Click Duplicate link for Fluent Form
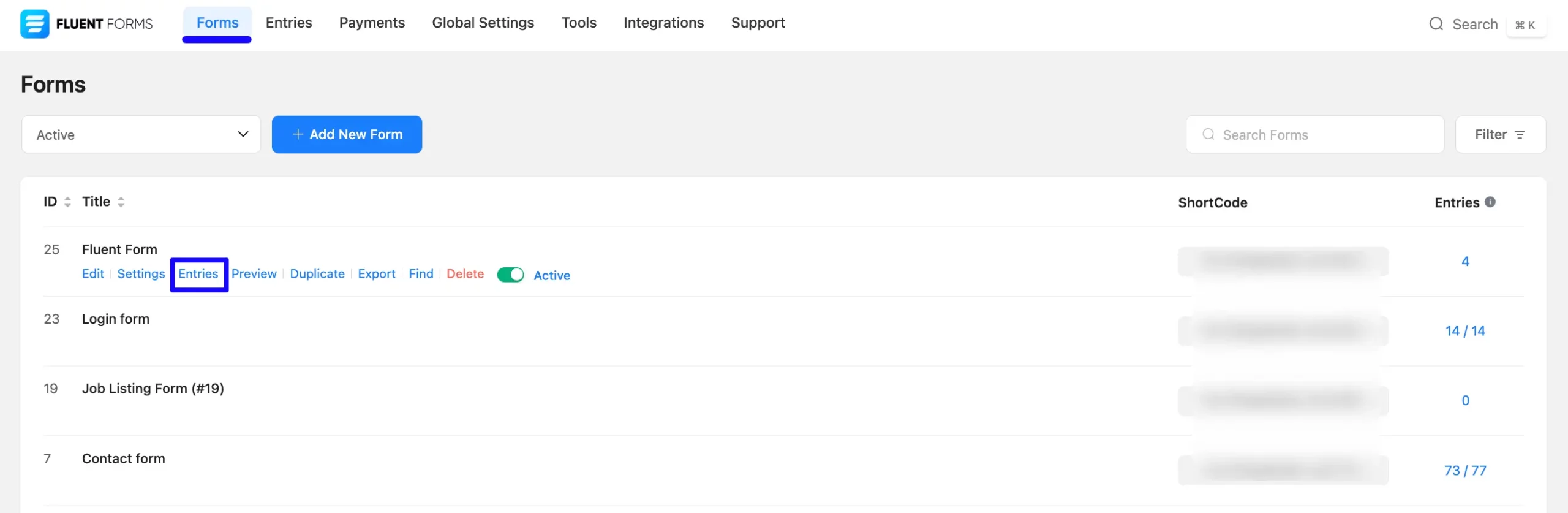The height and width of the screenshot is (513, 1568). click(317, 274)
